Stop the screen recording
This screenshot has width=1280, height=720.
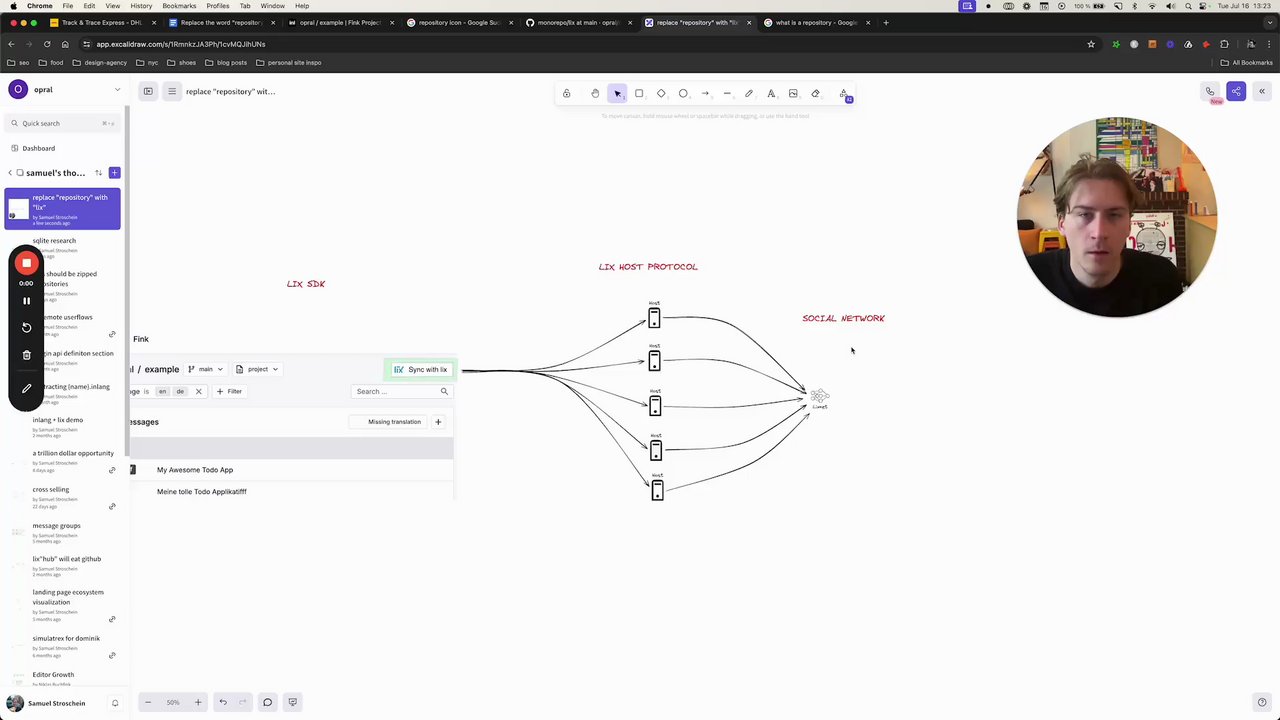[27, 264]
